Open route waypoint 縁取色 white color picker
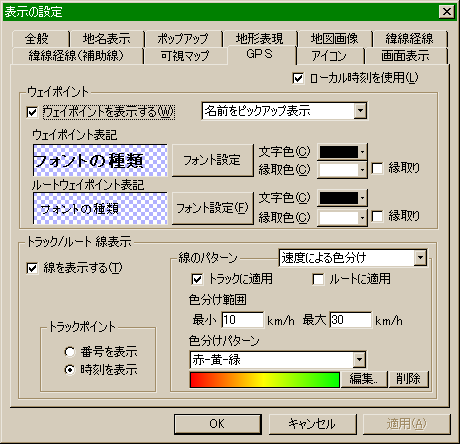The height and width of the screenshot is (444, 460). [x=342, y=218]
